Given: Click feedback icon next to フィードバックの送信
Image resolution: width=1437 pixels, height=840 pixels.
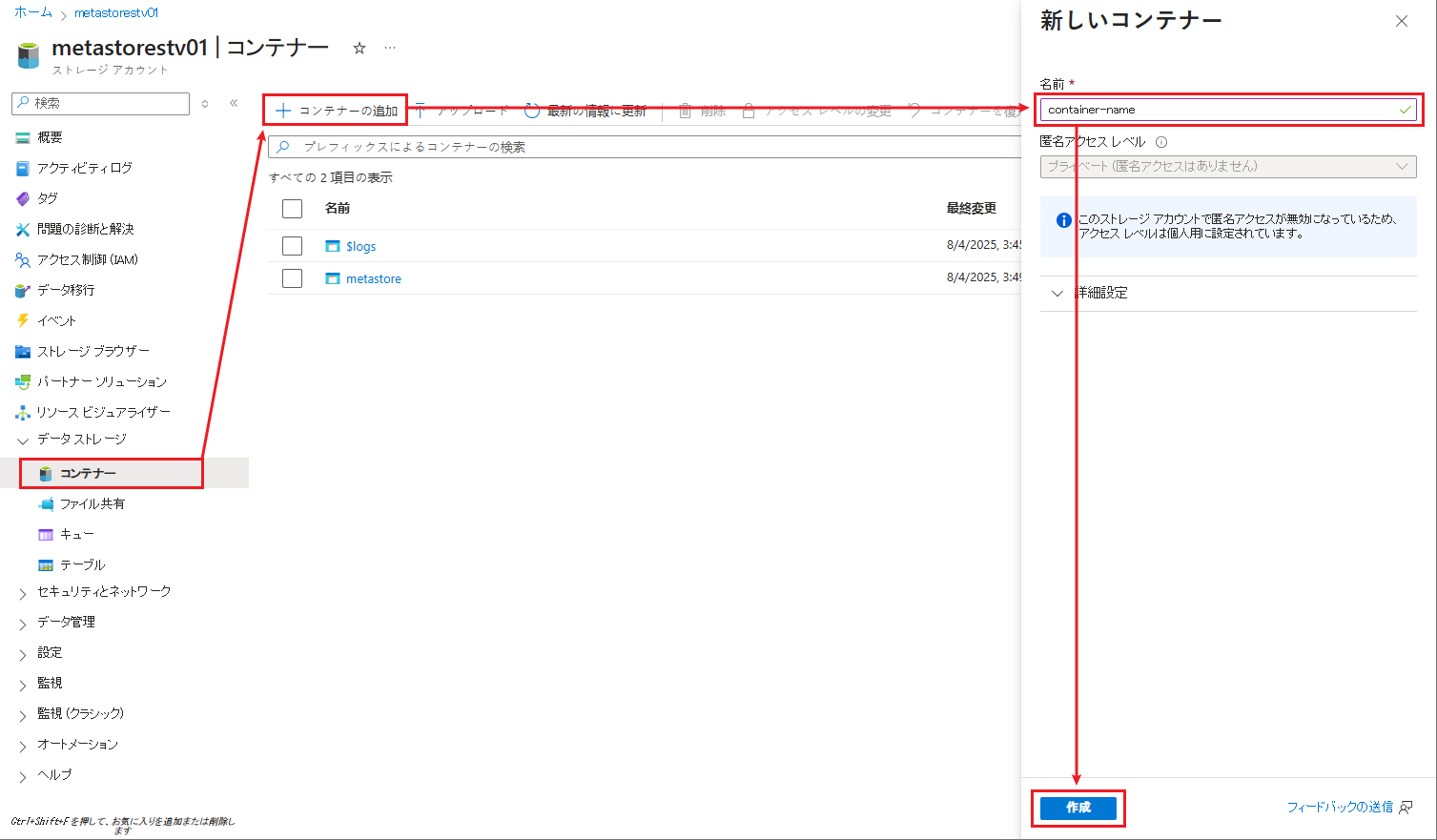Looking at the screenshot, I should [x=1406, y=808].
